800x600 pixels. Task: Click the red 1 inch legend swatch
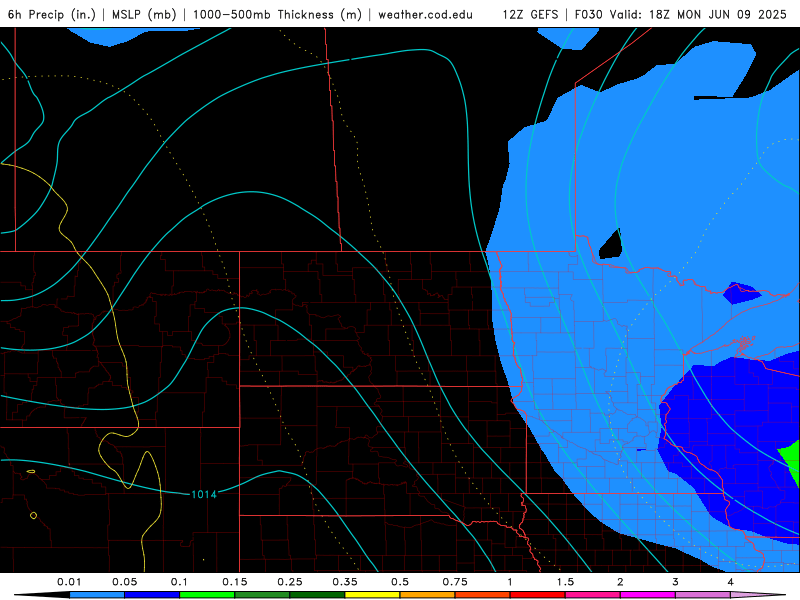click(538, 595)
